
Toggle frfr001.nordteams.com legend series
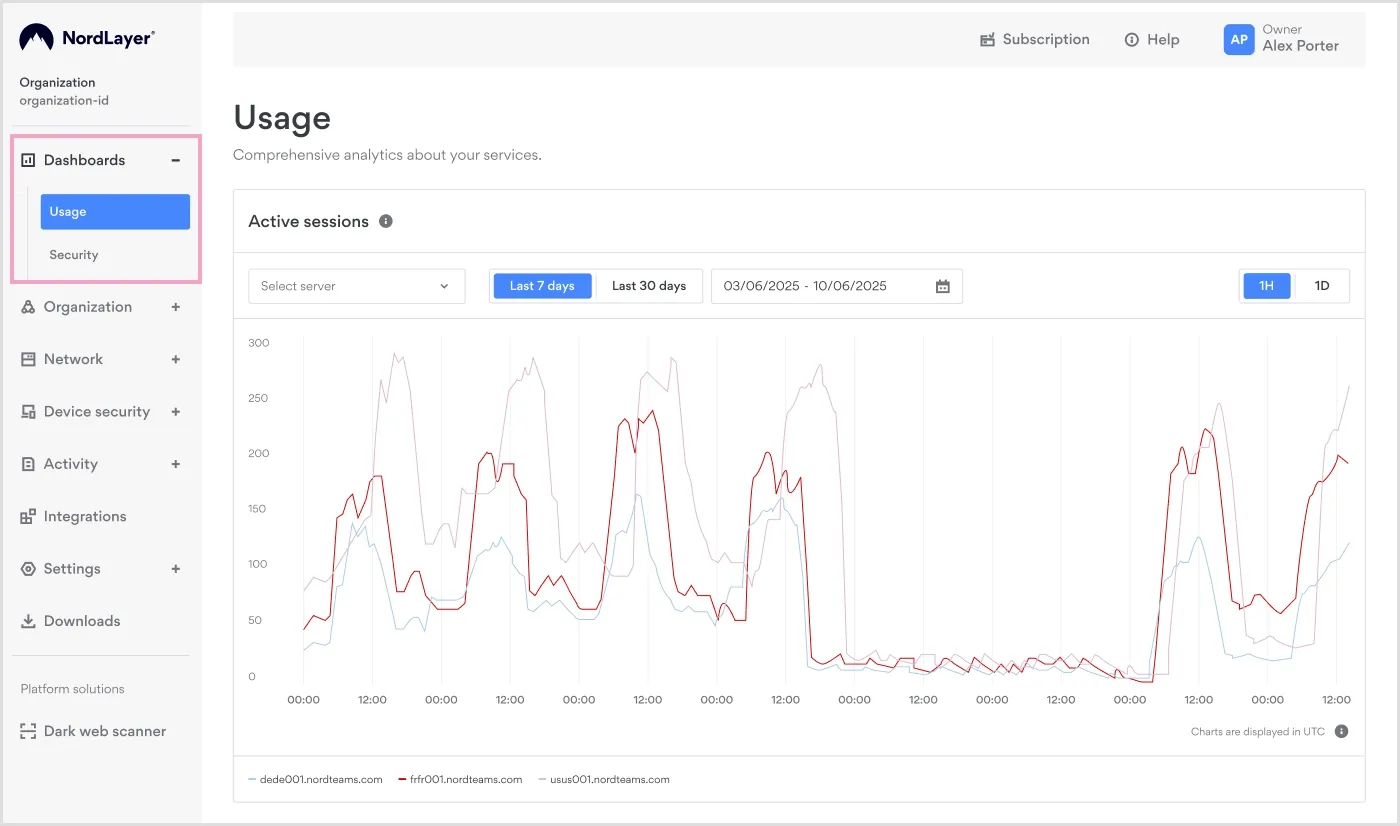click(x=461, y=779)
